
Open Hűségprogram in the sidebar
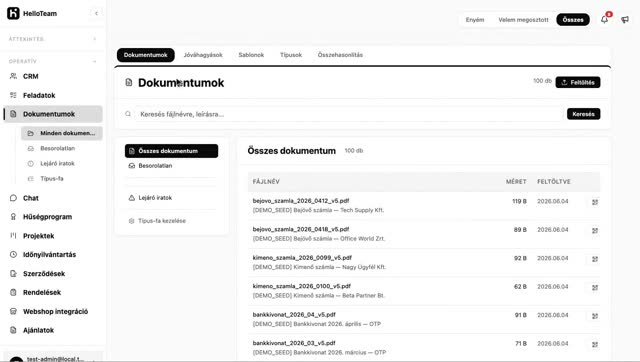click(x=53, y=217)
